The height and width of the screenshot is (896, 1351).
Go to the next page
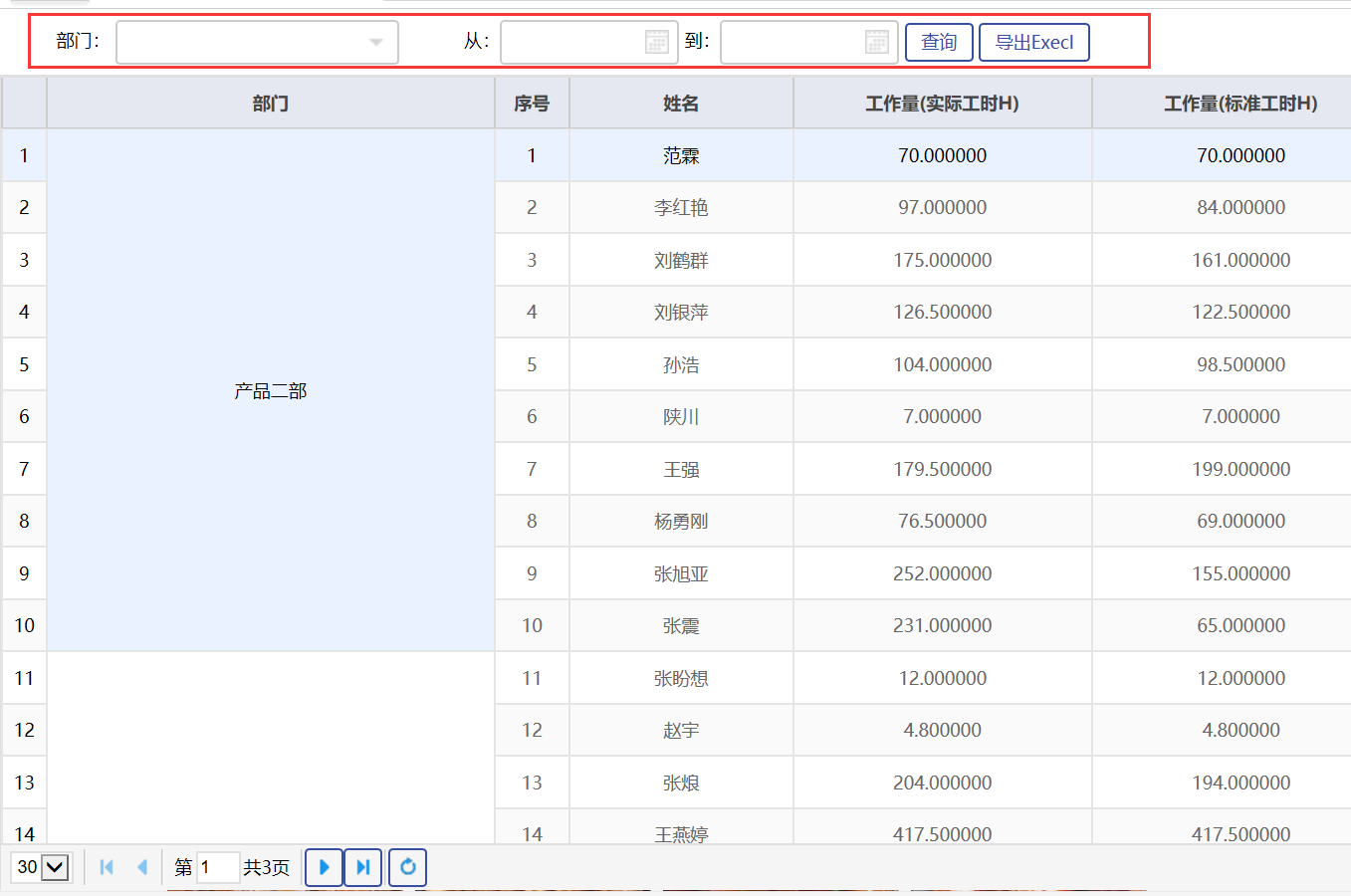[324, 867]
